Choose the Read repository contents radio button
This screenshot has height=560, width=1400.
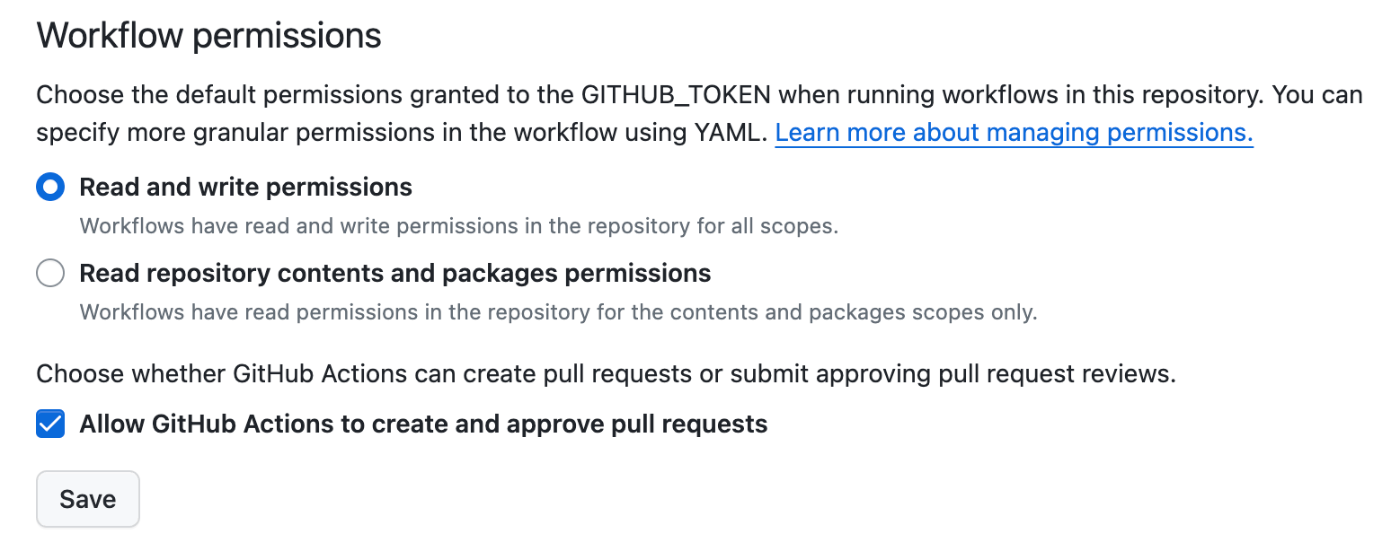[x=50, y=273]
